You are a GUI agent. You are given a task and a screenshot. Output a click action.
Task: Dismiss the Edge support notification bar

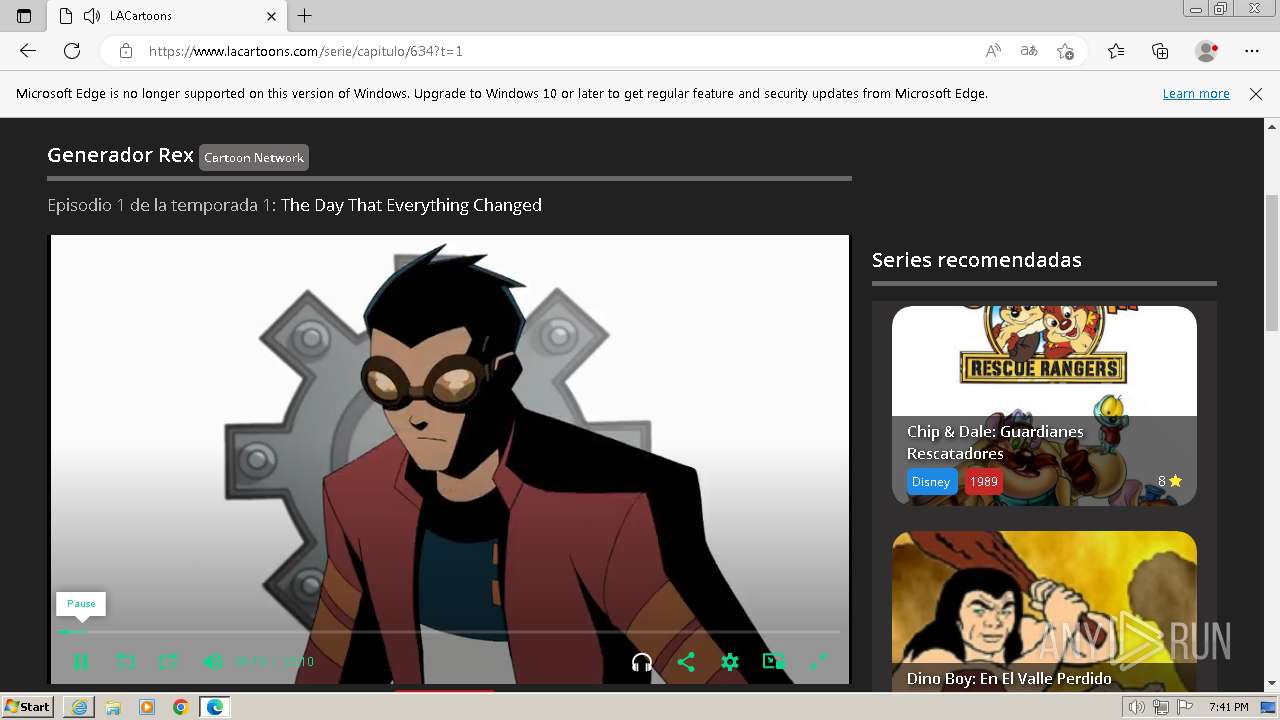pyautogui.click(x=1256, y=93)
